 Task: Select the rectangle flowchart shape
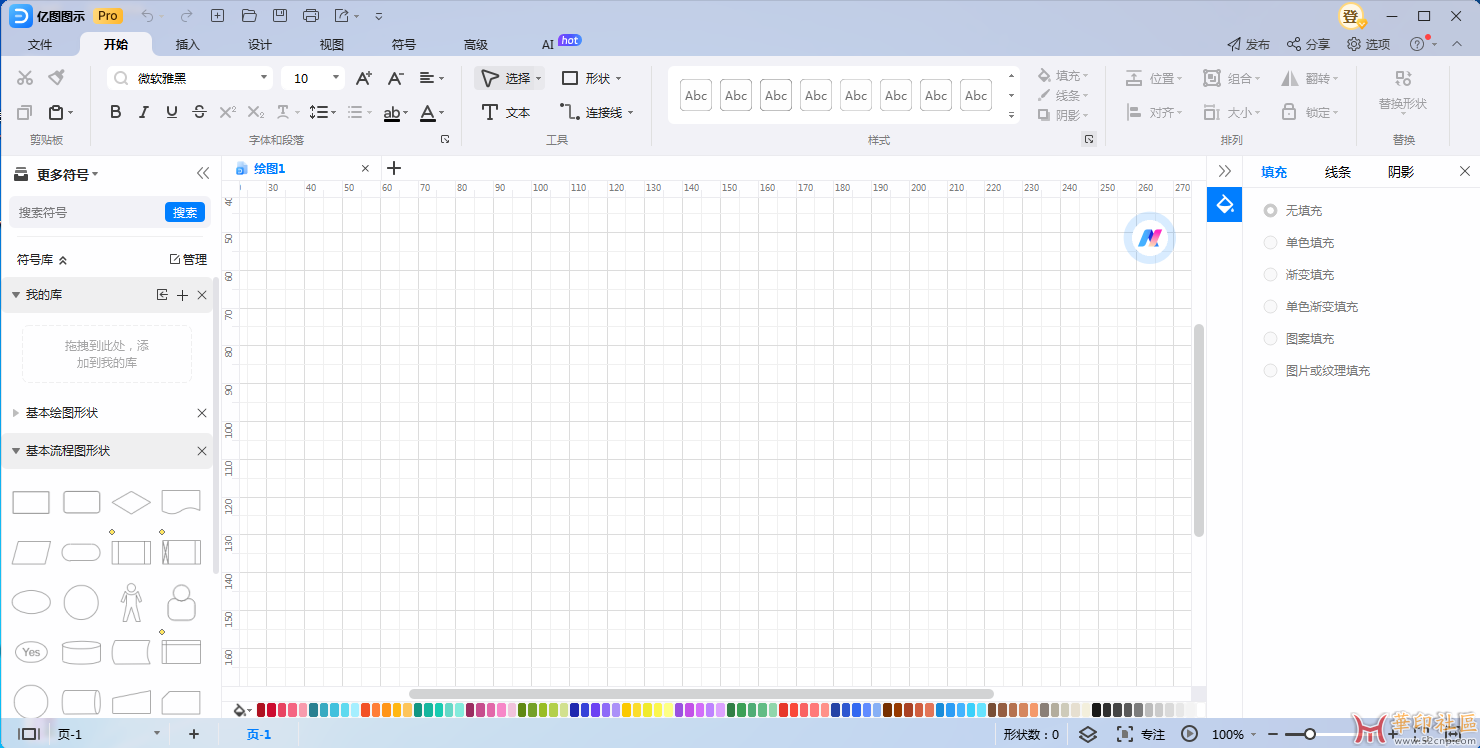point(31,502)
